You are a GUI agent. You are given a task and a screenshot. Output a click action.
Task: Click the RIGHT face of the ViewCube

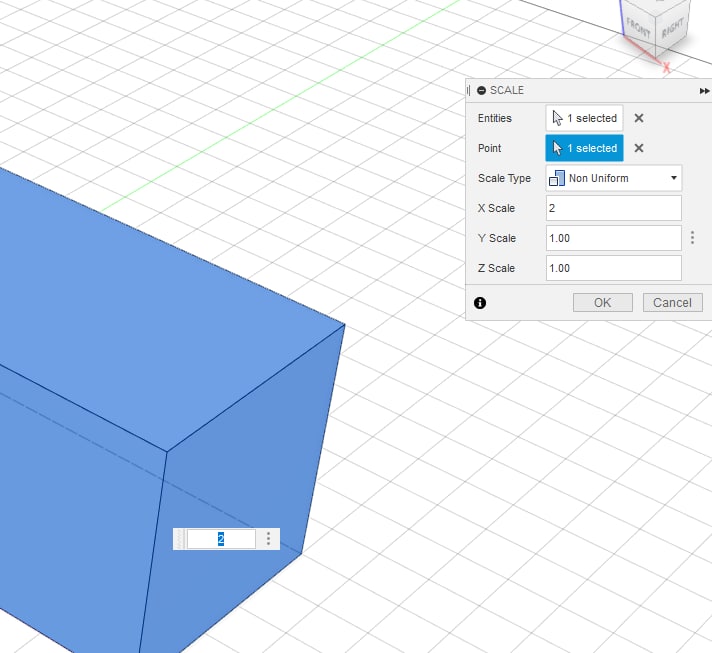click(x=672, y=28)
